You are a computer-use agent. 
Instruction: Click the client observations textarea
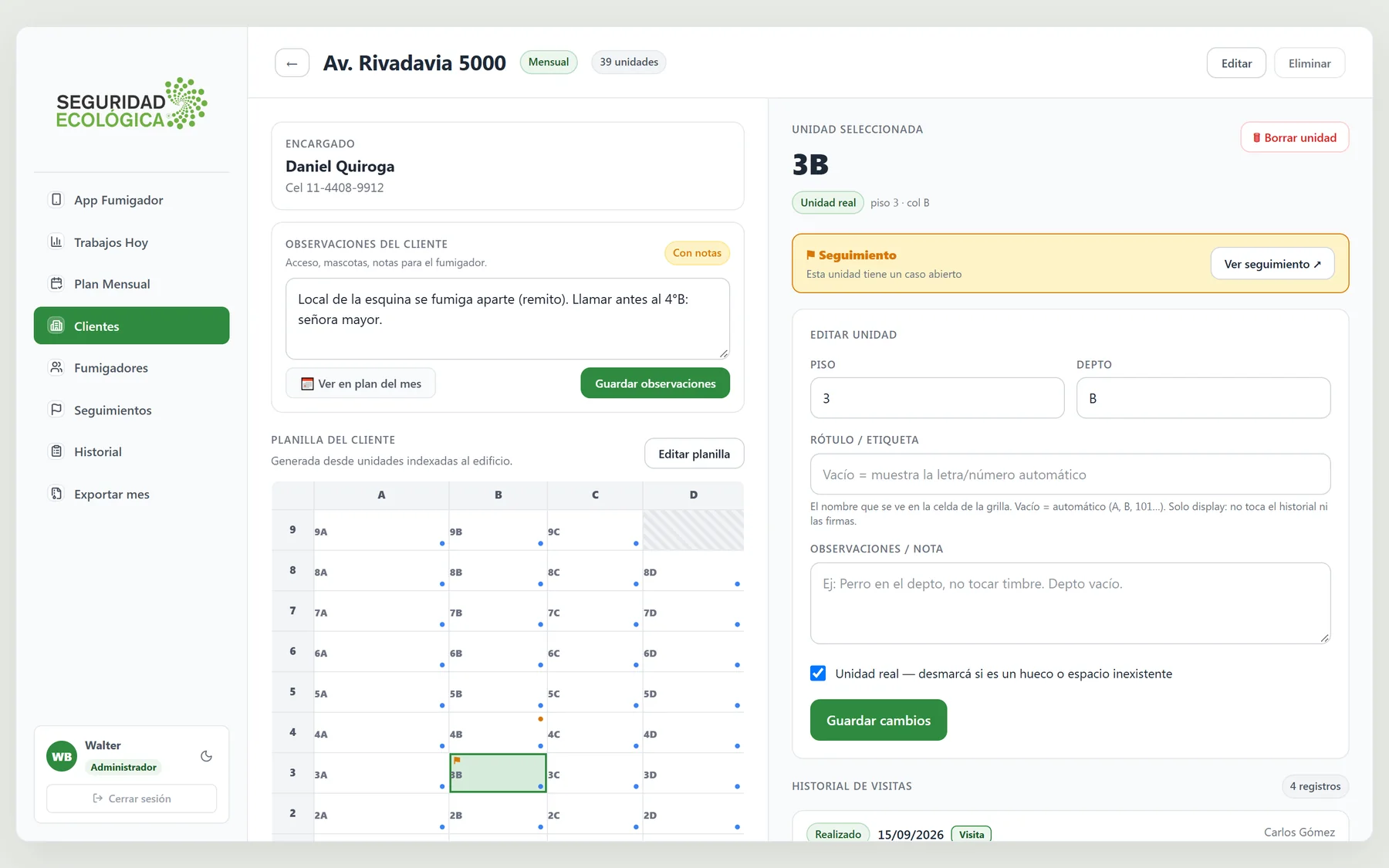coord(508,319)
